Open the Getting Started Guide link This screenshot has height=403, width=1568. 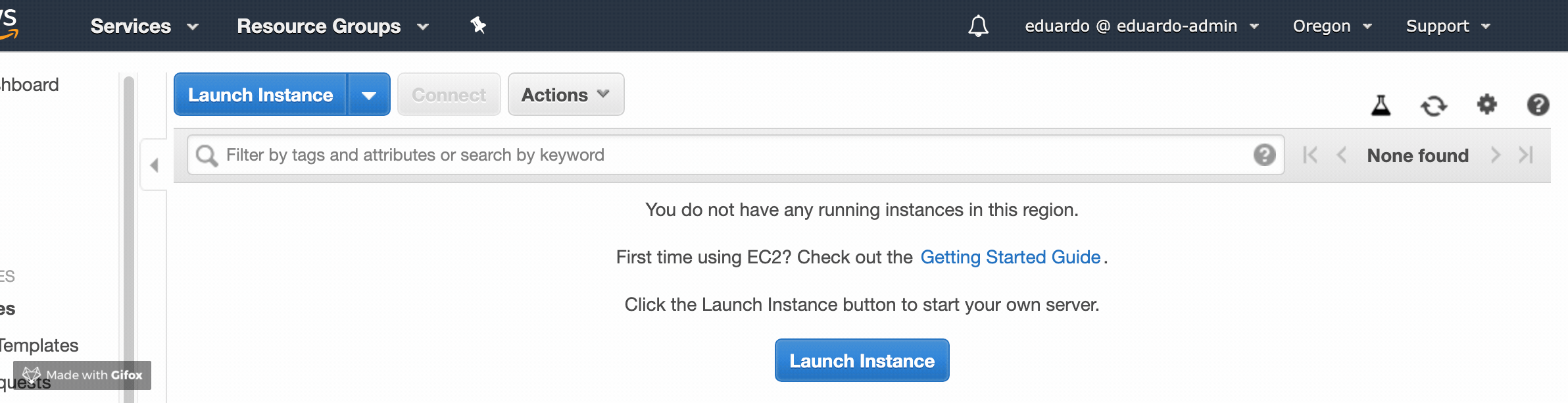click(x=1010, y=257)
